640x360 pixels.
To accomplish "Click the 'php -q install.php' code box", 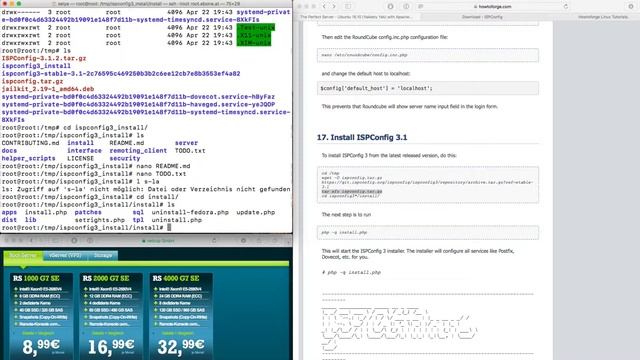I will [x=428, y=233].
